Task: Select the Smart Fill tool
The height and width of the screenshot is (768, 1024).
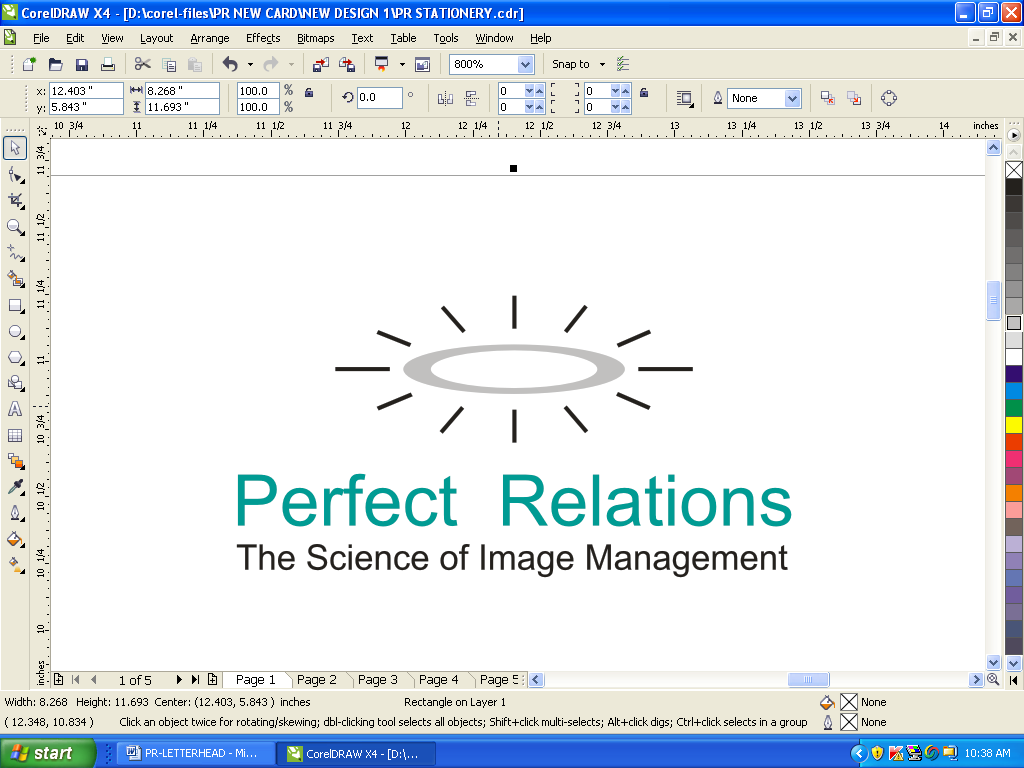Action: pos(15,279)
